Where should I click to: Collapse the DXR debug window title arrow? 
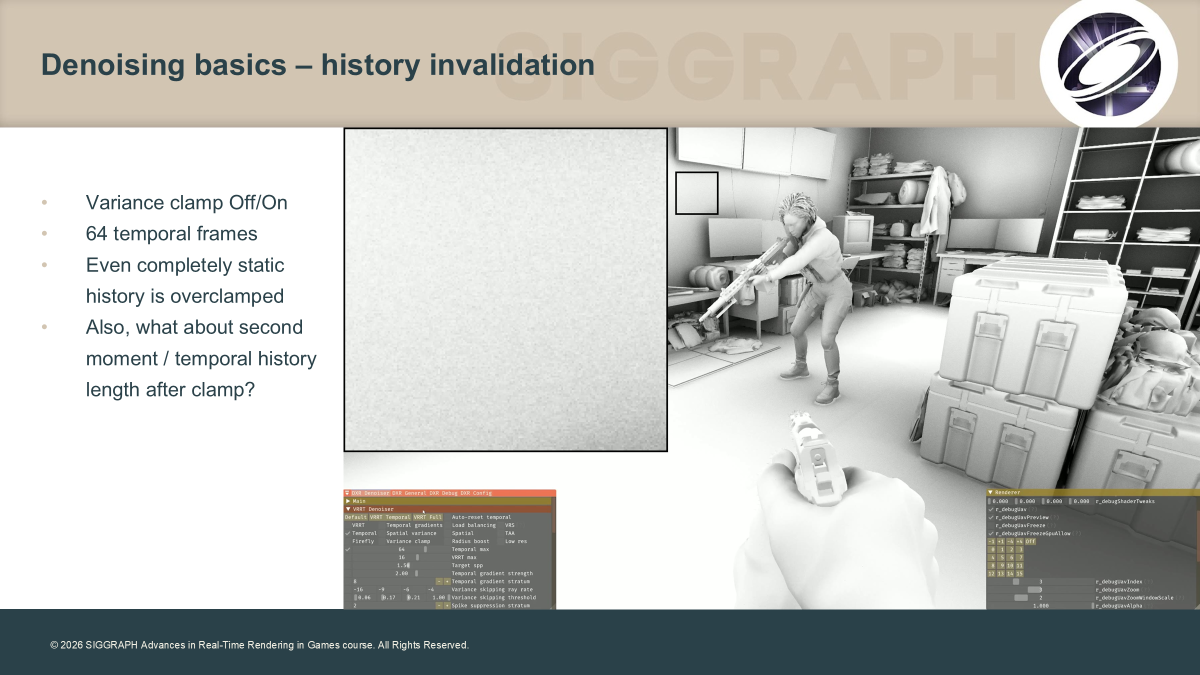(347, 493)
